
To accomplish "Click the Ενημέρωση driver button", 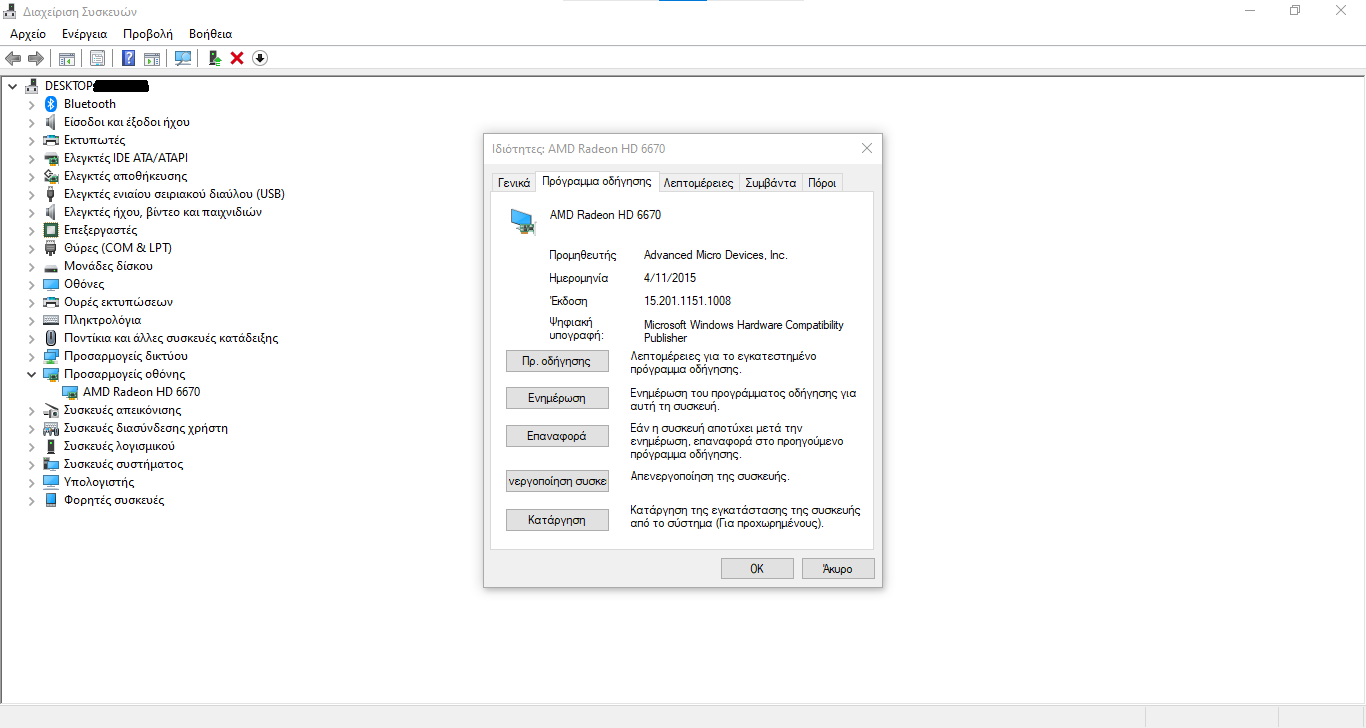I will (557, 398).
